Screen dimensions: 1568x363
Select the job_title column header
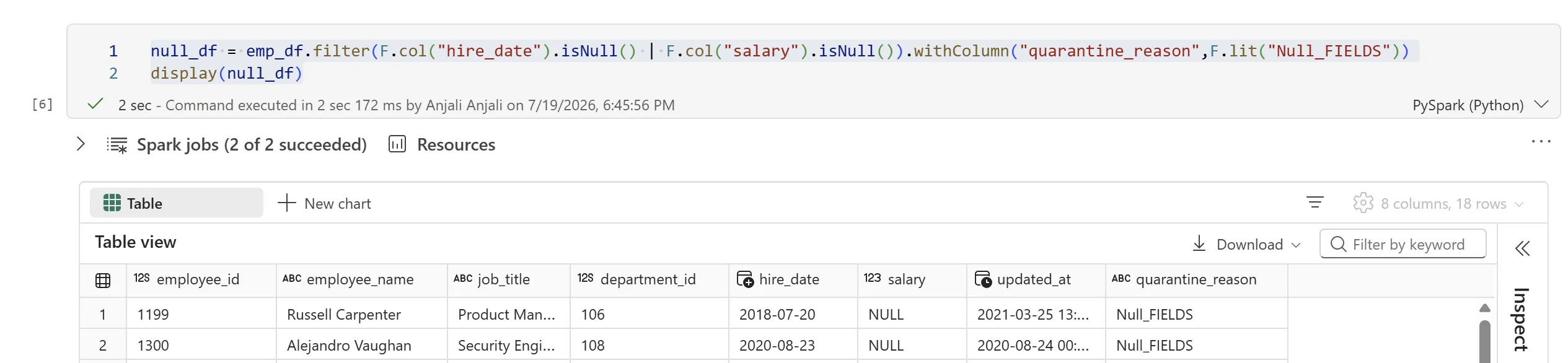[x=509, y=279]
